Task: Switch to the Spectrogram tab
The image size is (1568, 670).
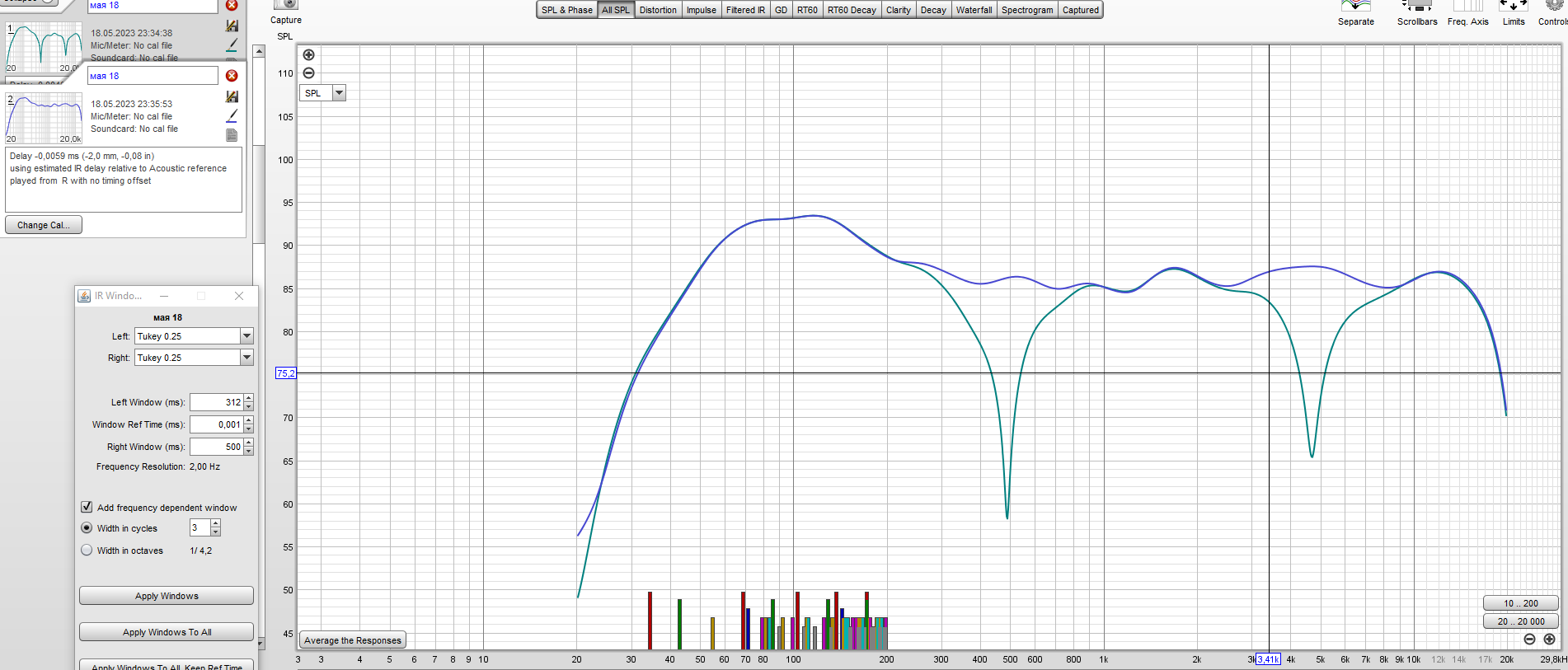Action: pyautogui.click(x=1026, y=10)
